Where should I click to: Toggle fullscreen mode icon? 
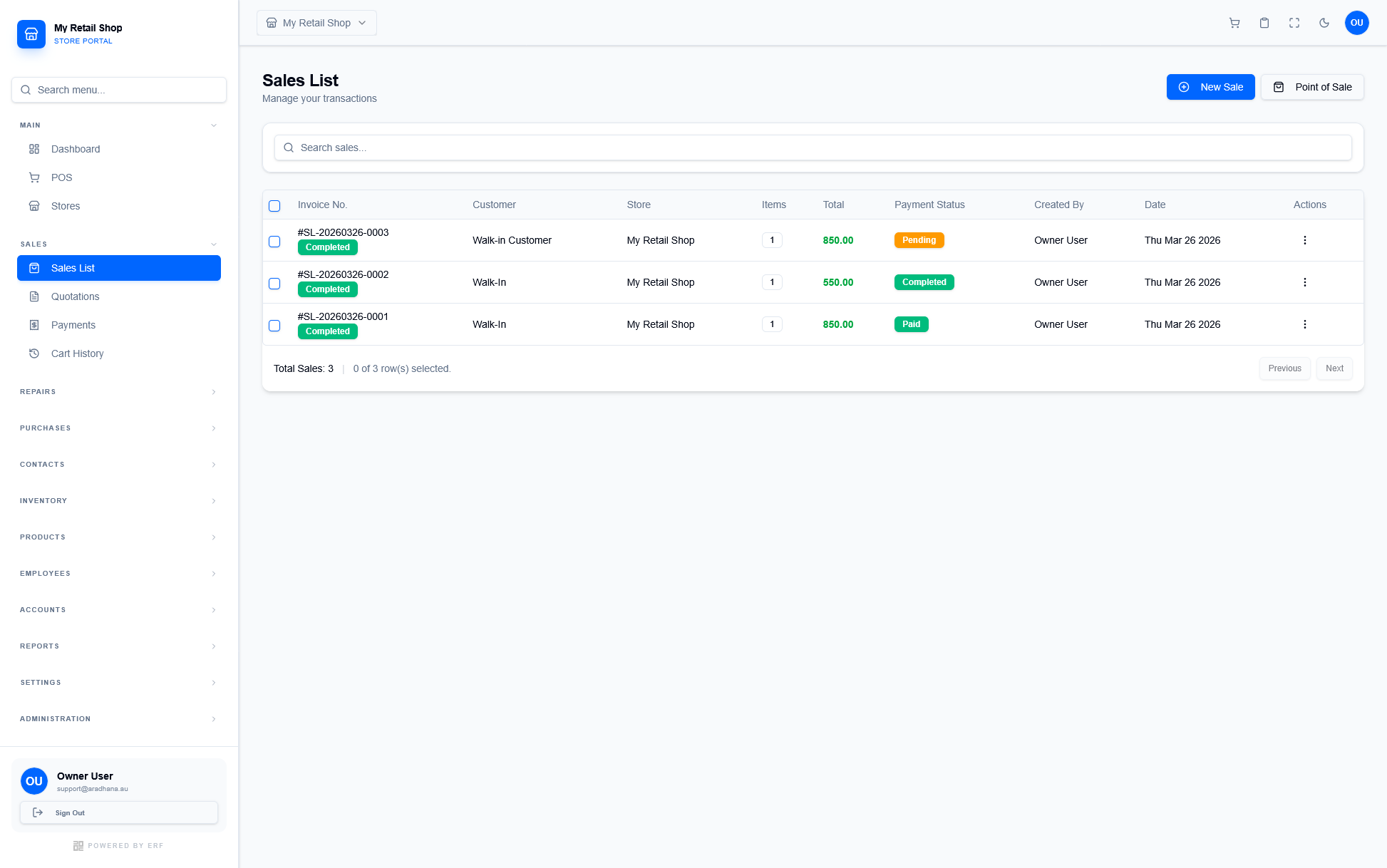(1294, 23)
